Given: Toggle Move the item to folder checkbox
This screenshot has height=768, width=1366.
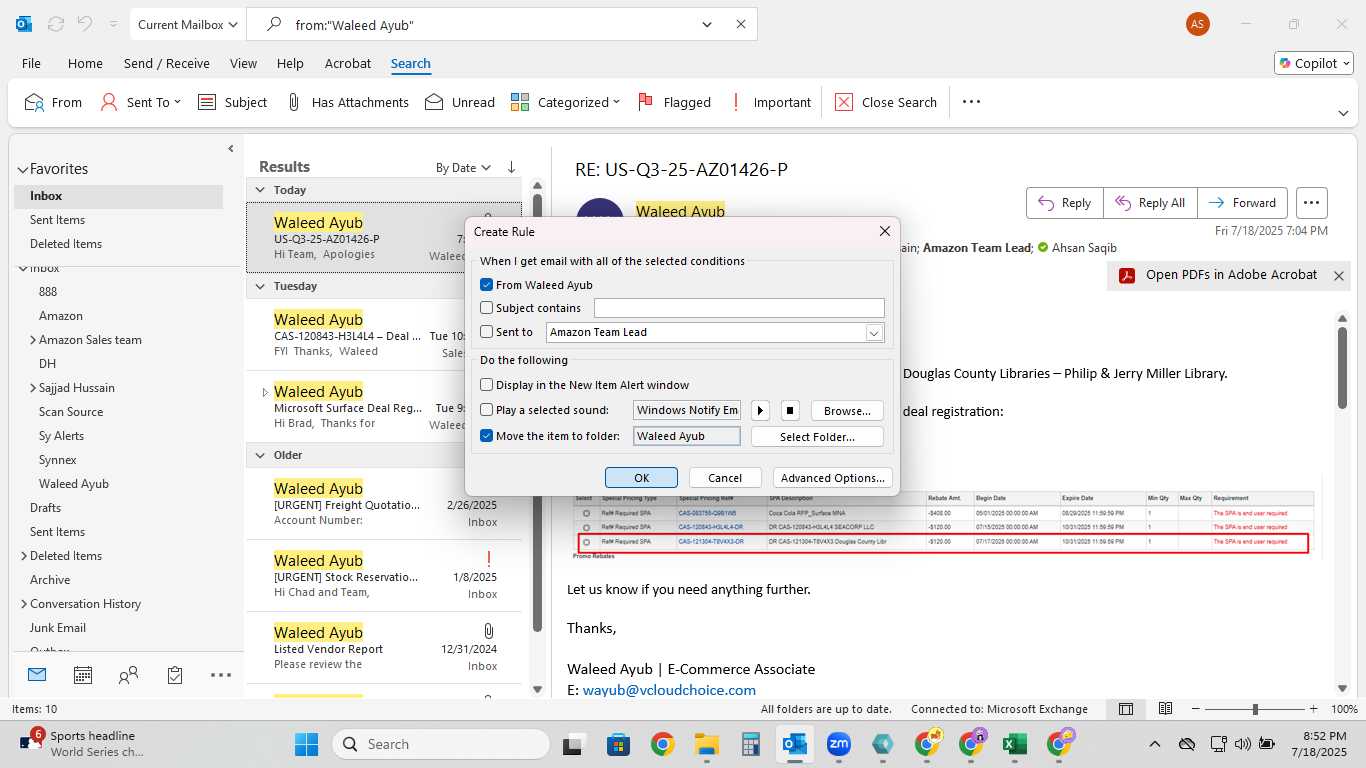Looking at the screenshot, I should (x=487, y=436).
